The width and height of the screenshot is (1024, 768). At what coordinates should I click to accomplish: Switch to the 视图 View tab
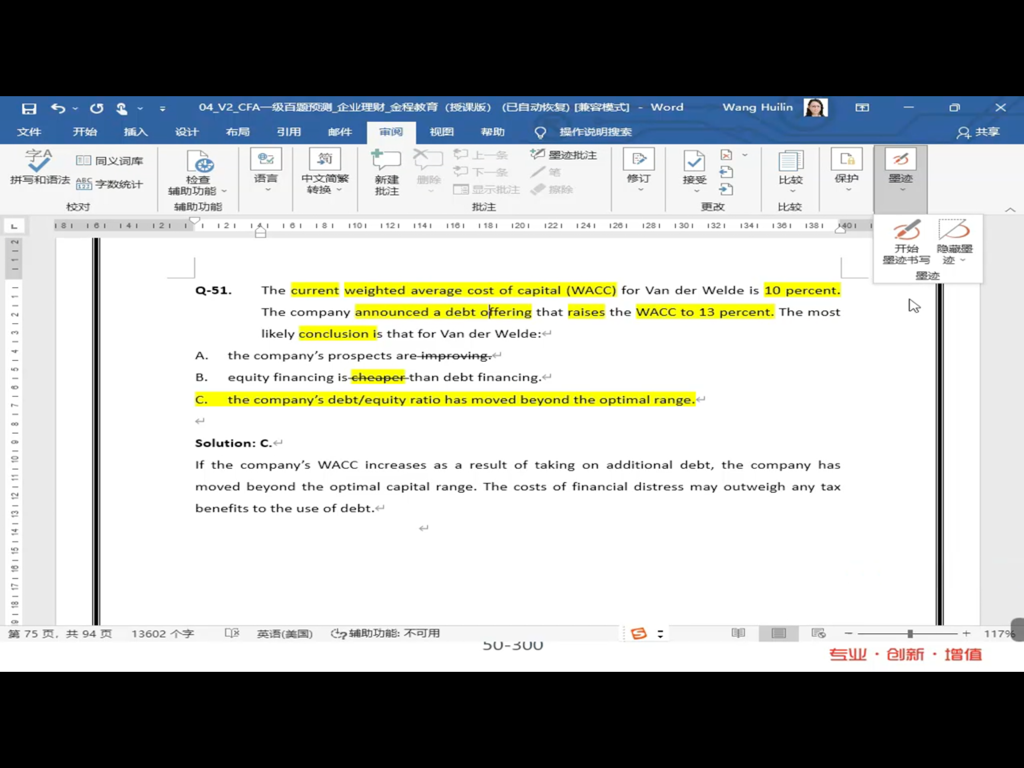441,132
